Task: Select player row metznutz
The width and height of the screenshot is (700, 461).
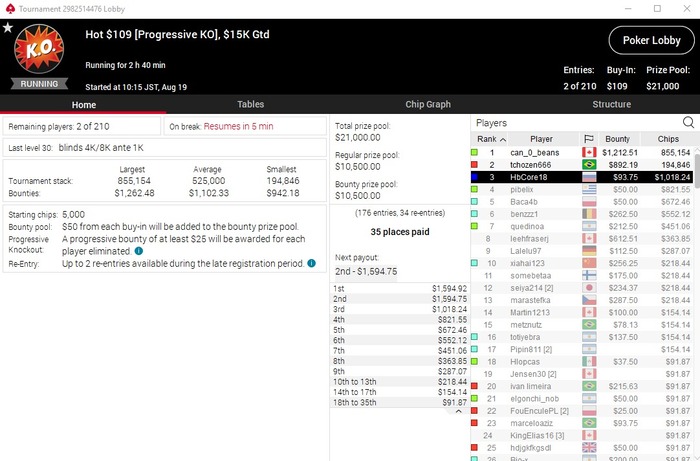Action: (582, 325)
